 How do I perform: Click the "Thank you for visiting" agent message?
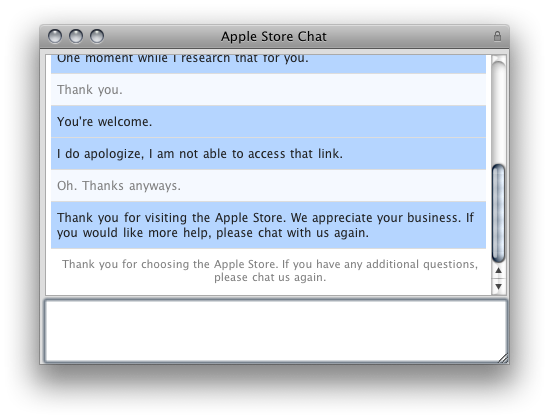268,225
